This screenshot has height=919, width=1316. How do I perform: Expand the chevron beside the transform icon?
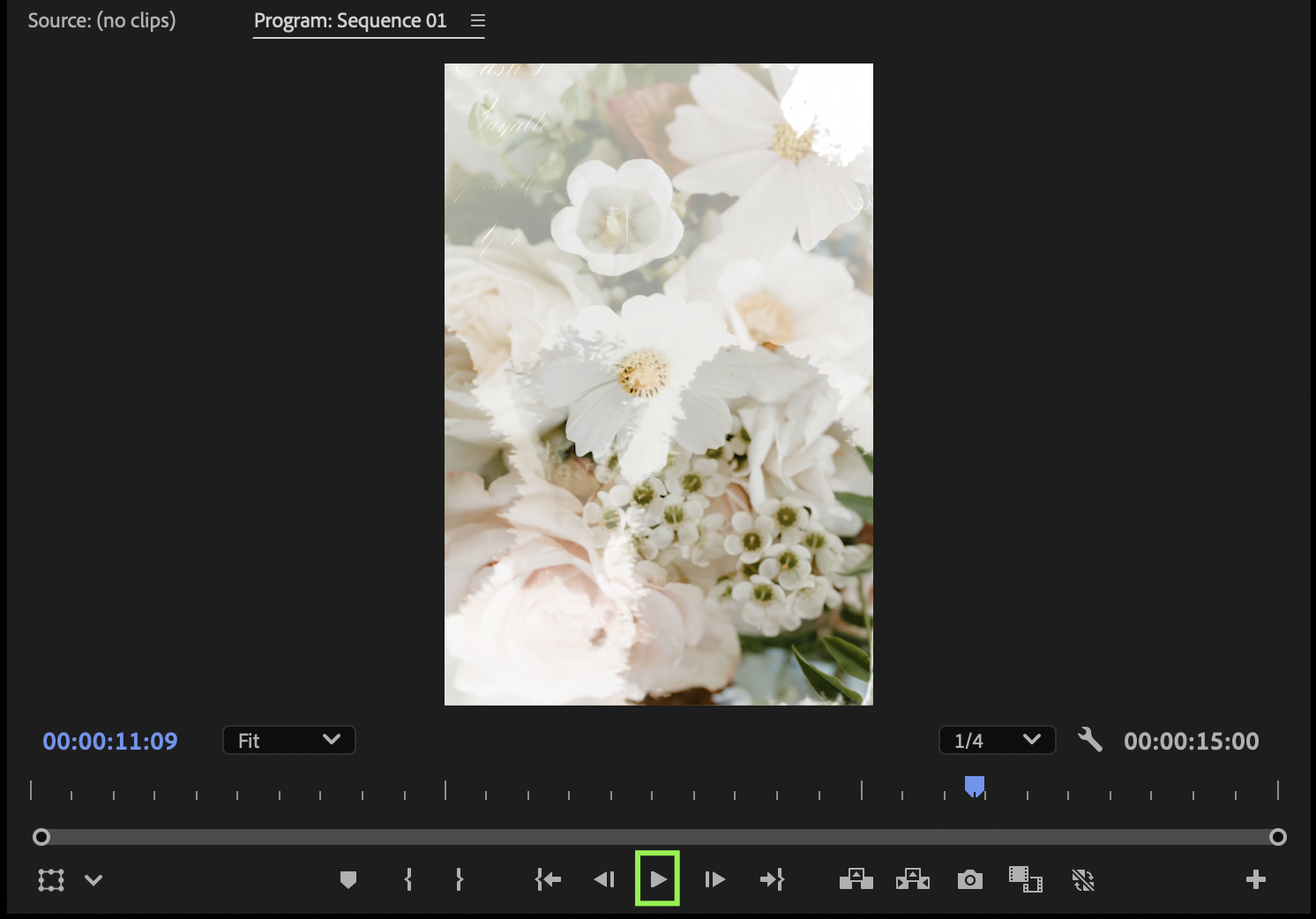pos(93,879)
